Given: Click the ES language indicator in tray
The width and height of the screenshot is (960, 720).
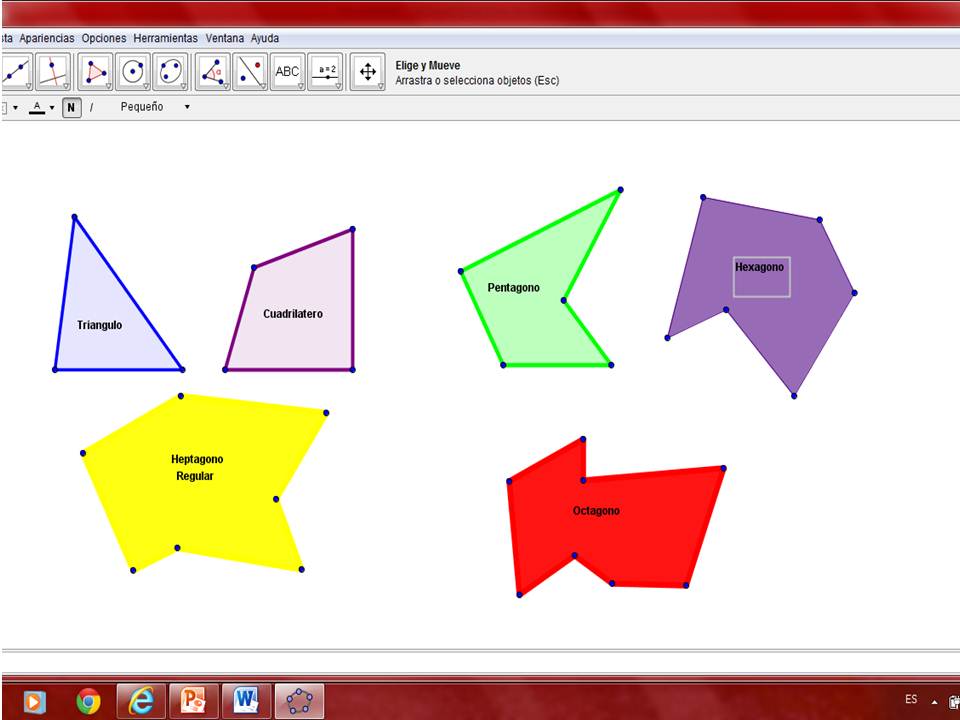Looking at the screenshot, I should pos(911,699).
